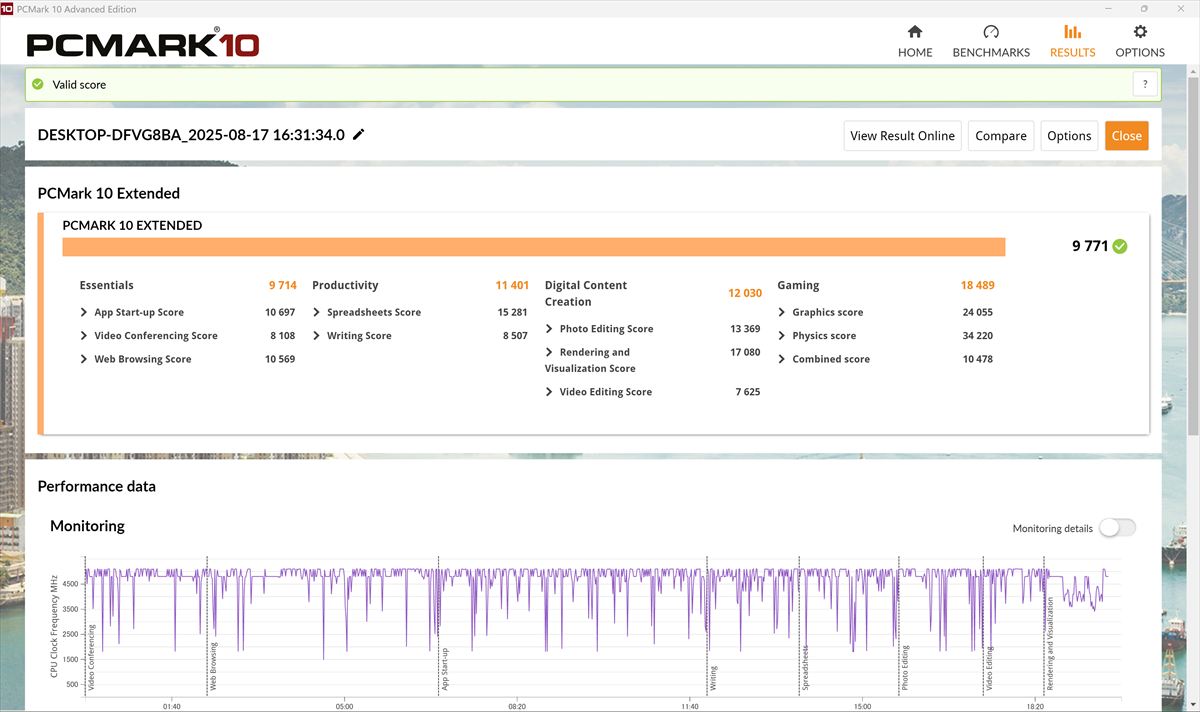
Task: Click the Benchmarks gauge icon
Action: tap(991, 32)
